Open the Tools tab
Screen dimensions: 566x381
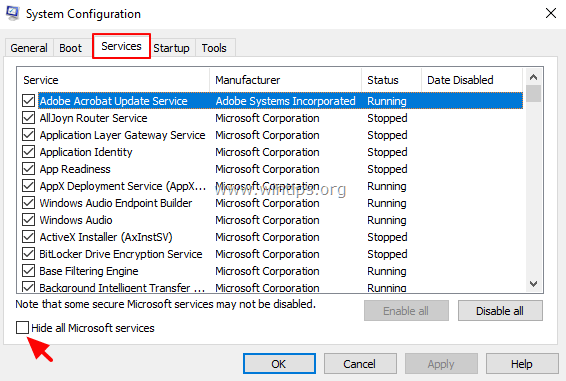click(x=214, y=48)
